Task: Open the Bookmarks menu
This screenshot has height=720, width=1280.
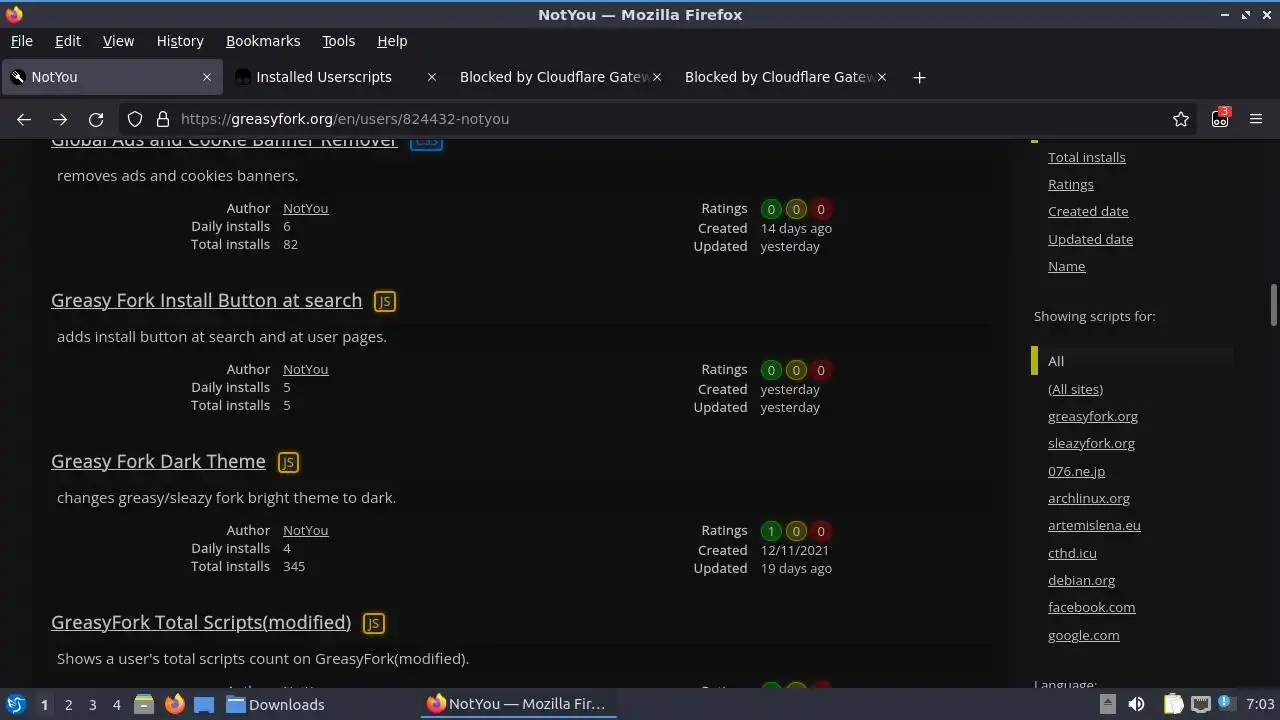Action: pyautogui.click(x=263, y=41)
